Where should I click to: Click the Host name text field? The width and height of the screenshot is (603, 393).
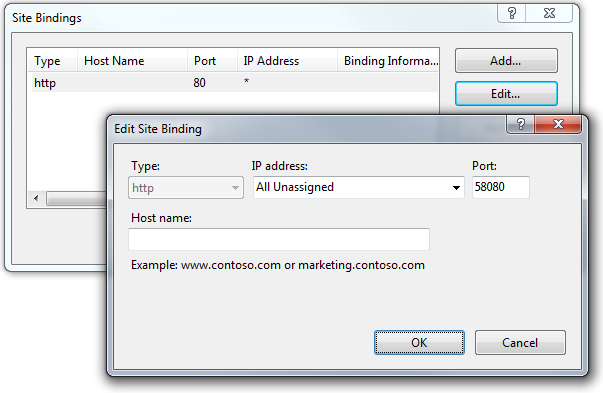(x=279, y=239)
